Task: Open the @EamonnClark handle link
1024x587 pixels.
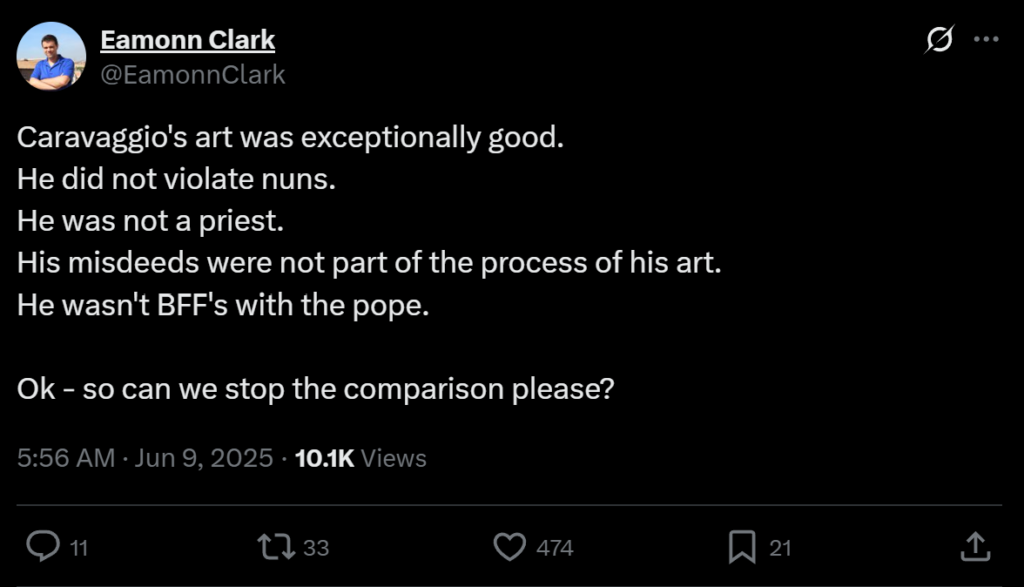Action: coord(193,74)
